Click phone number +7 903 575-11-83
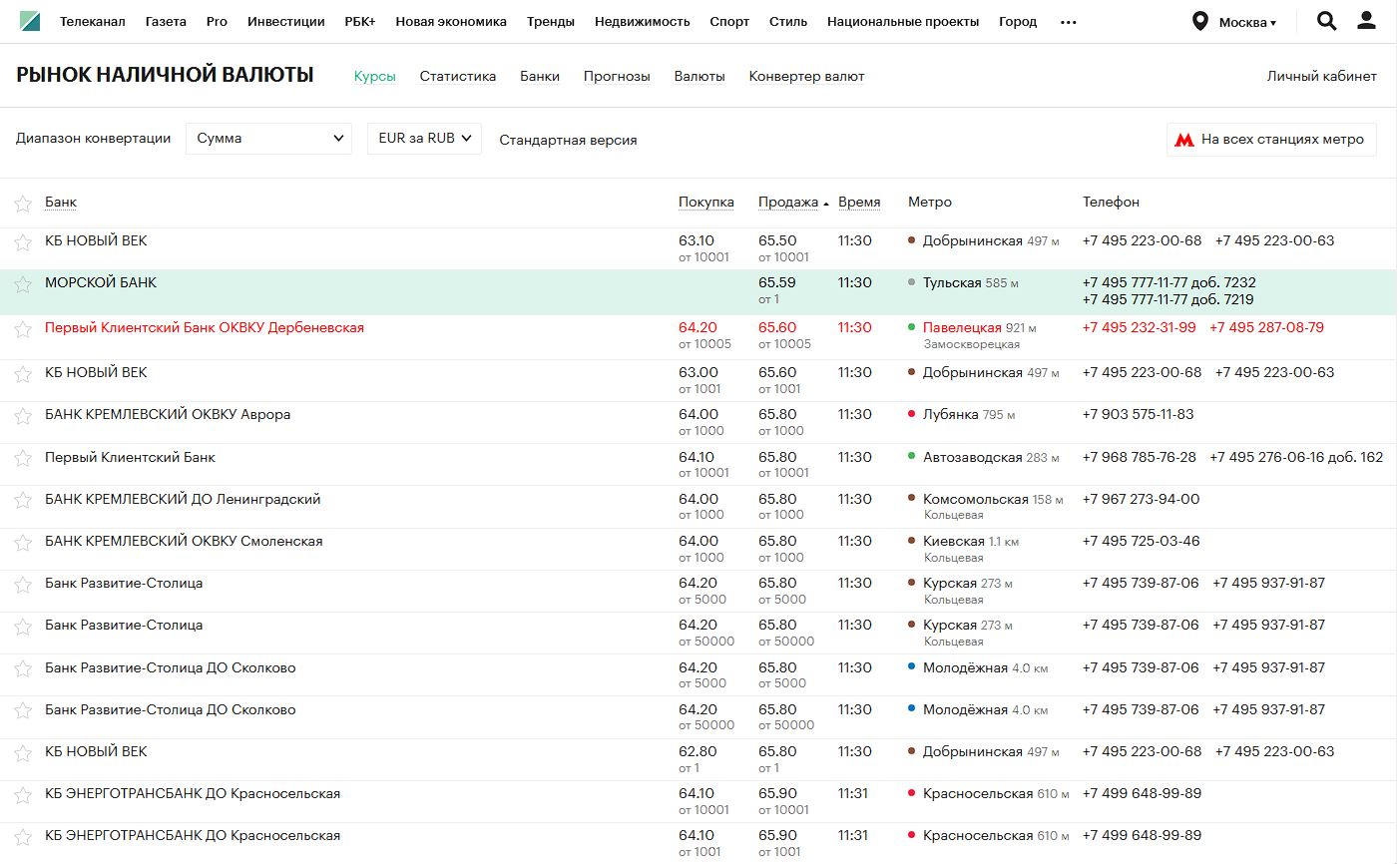This screenshot has width=1400, height=864. tap(1138, 415)
